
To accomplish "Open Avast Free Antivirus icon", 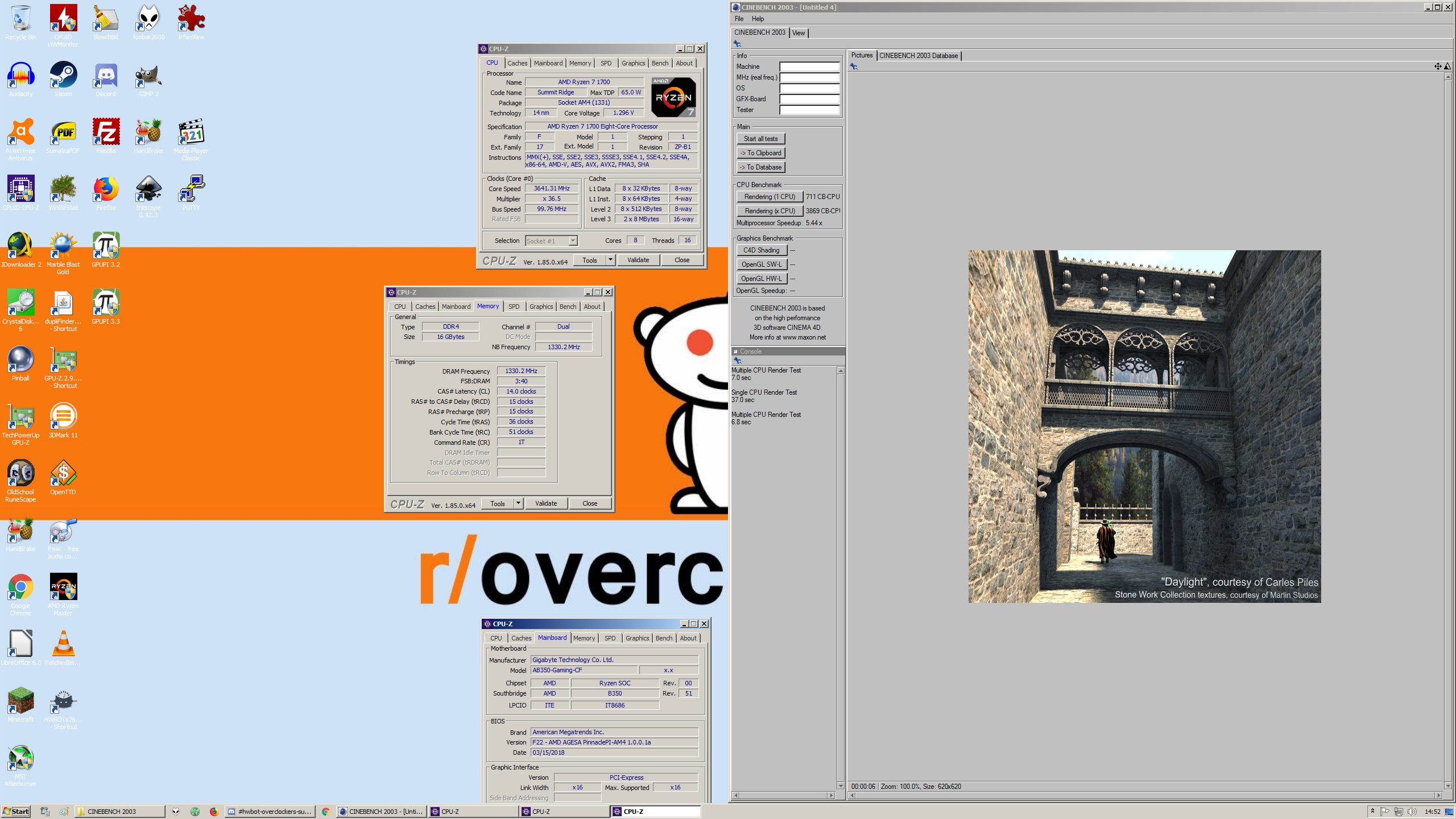I will 20,139.
